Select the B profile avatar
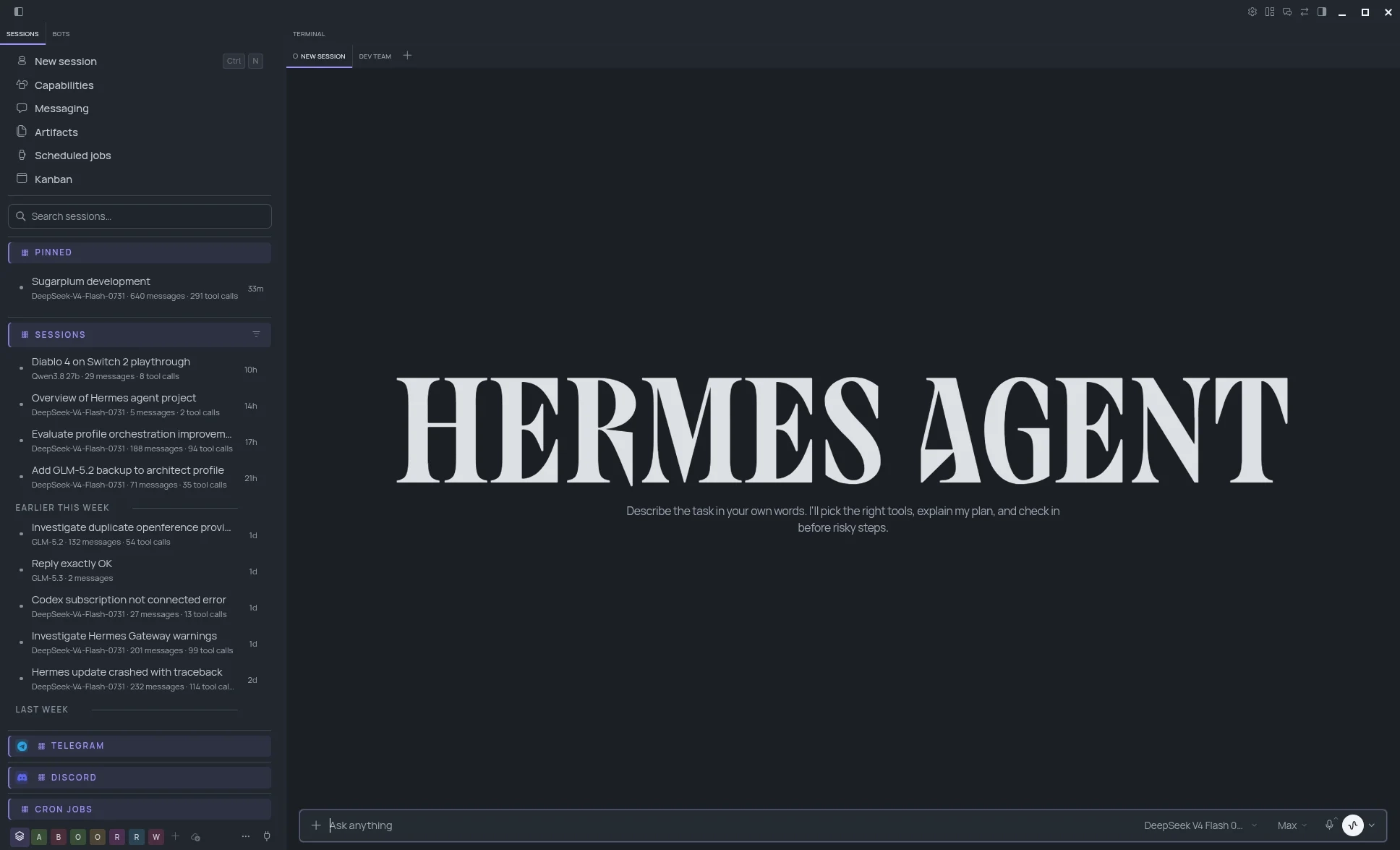The height and width of the screenshot is (850, 1400). click(59, 837)
